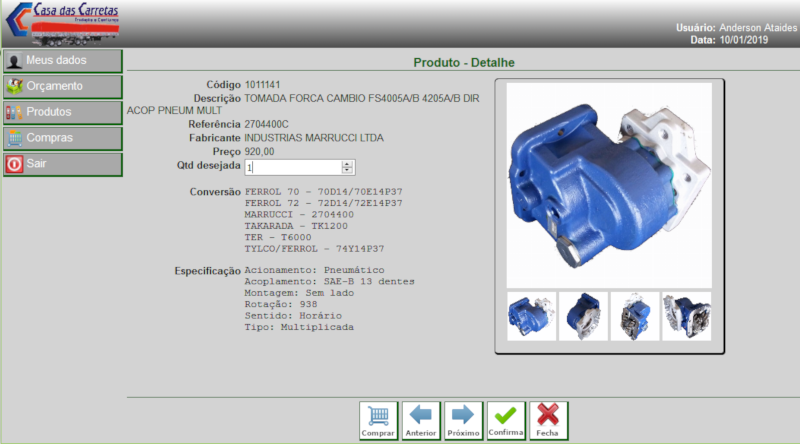Click the Compras basket icon

point(14,138)
